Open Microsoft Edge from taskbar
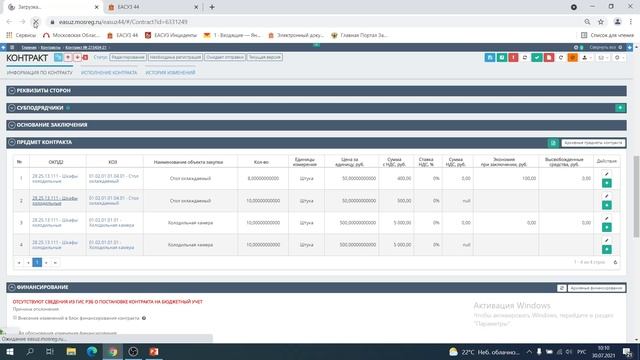The image size is (640, 360). tap(92, 351)
